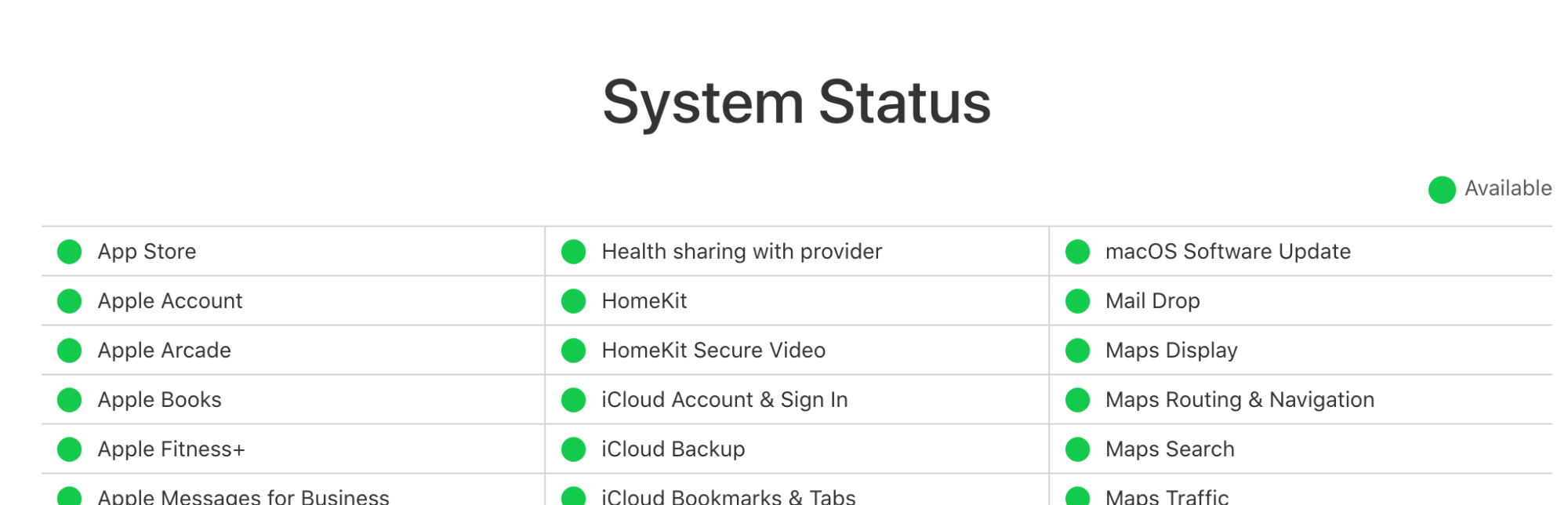Click the status indicator next to HomeKit

click(x=574, y=301)
